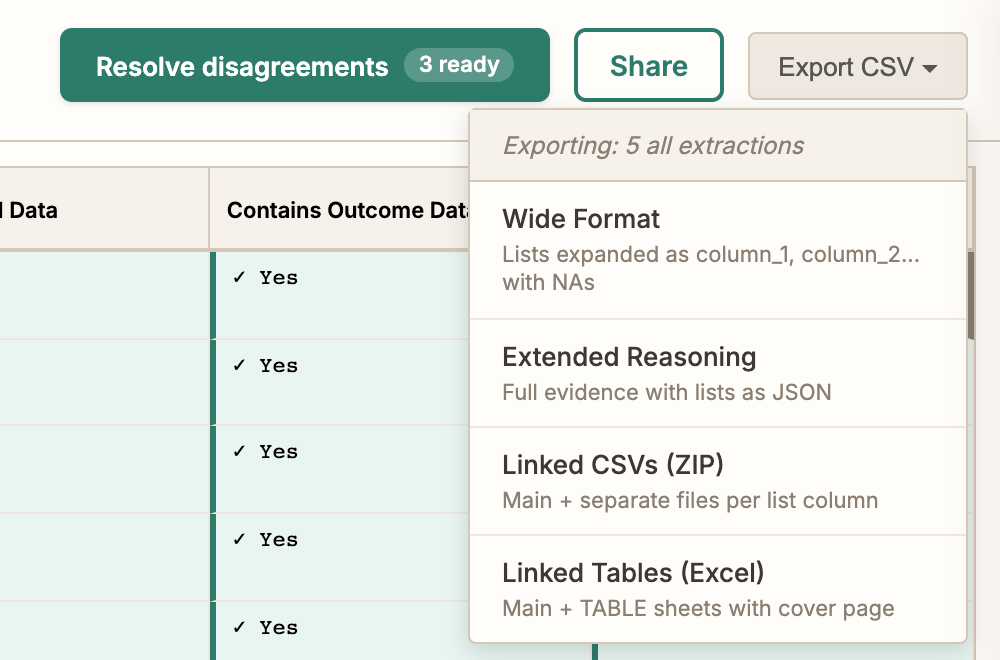Image resolution: width=1000 pixels, height=660 pixels.
Task: Click the column header ending in 'Data' at the left edge
Action: [104, 210]
